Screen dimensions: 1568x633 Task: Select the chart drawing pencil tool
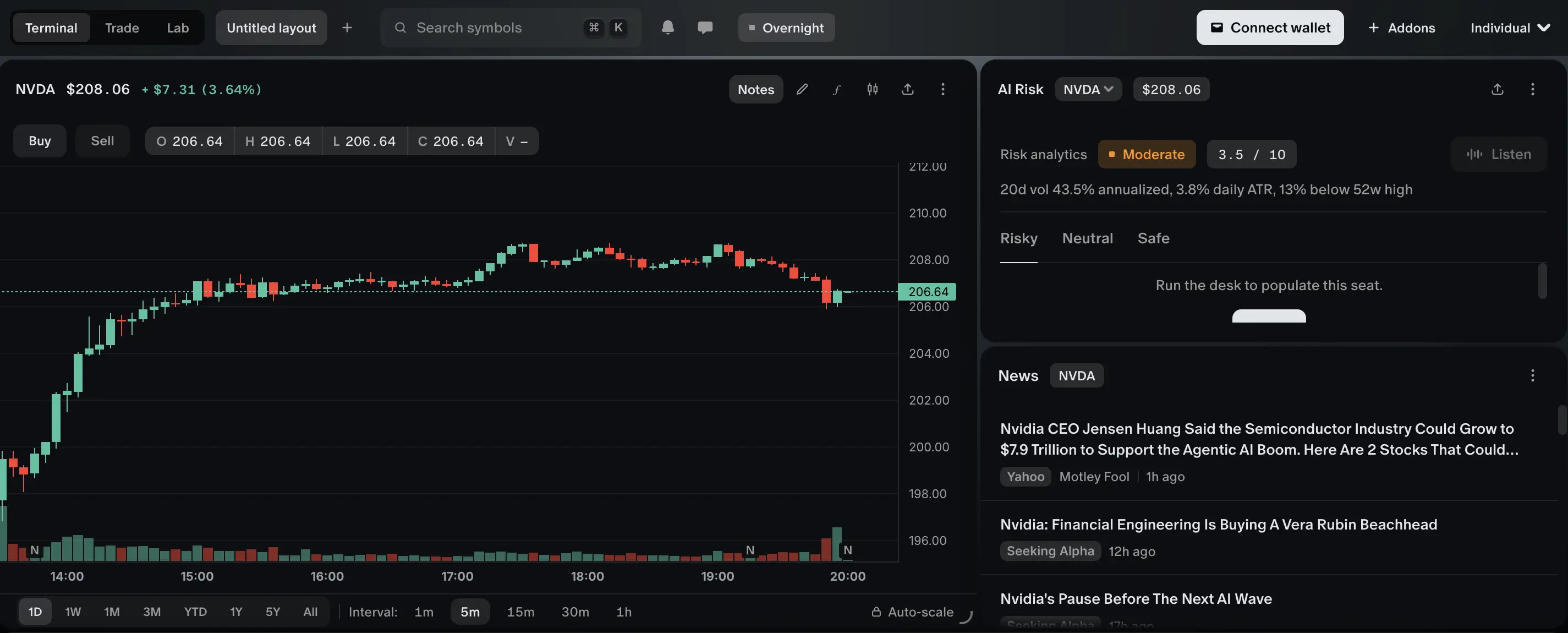point(802,89)
